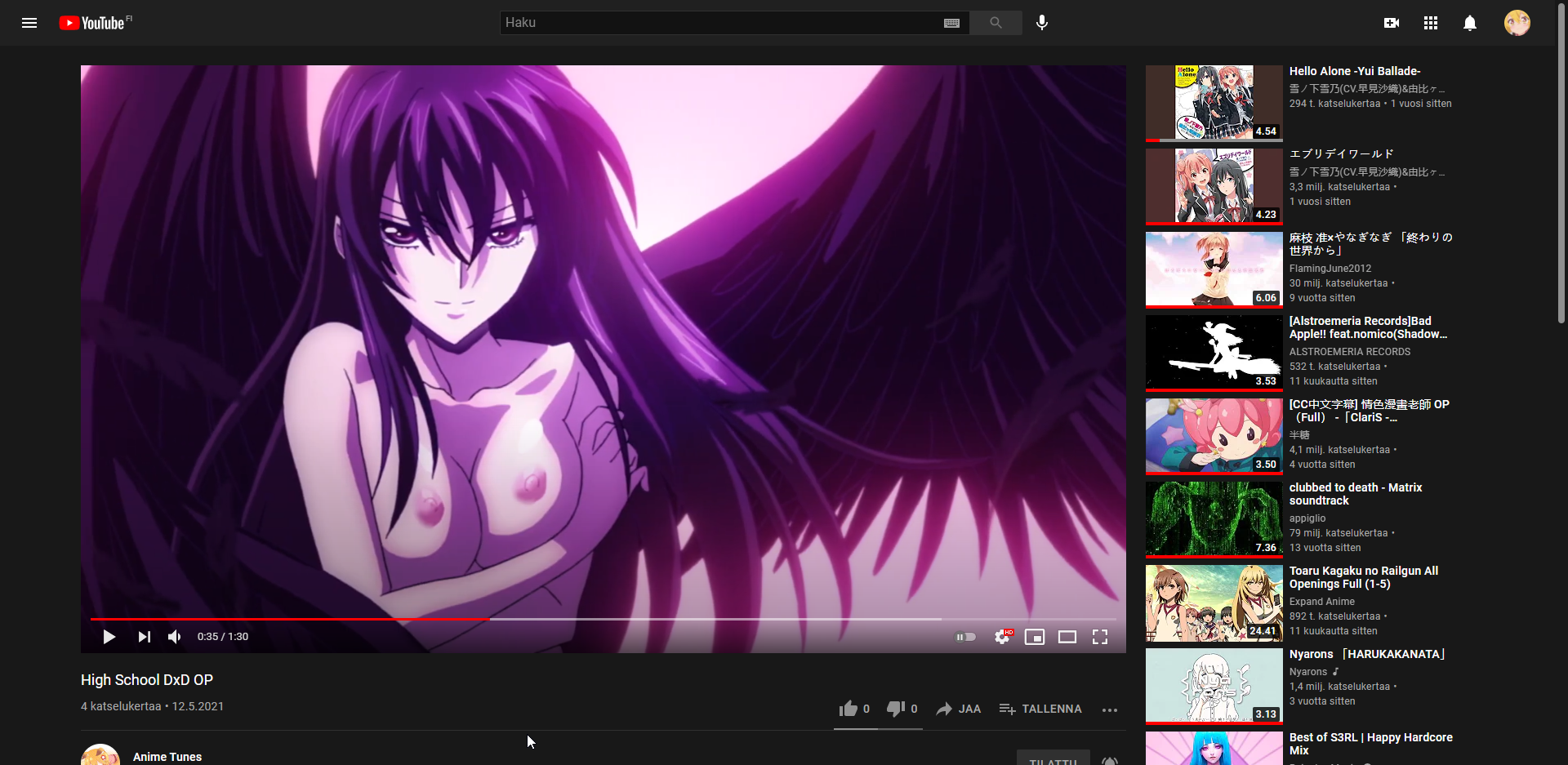
Task: Open the player settings gear menu
Action: pos(1002,637)
